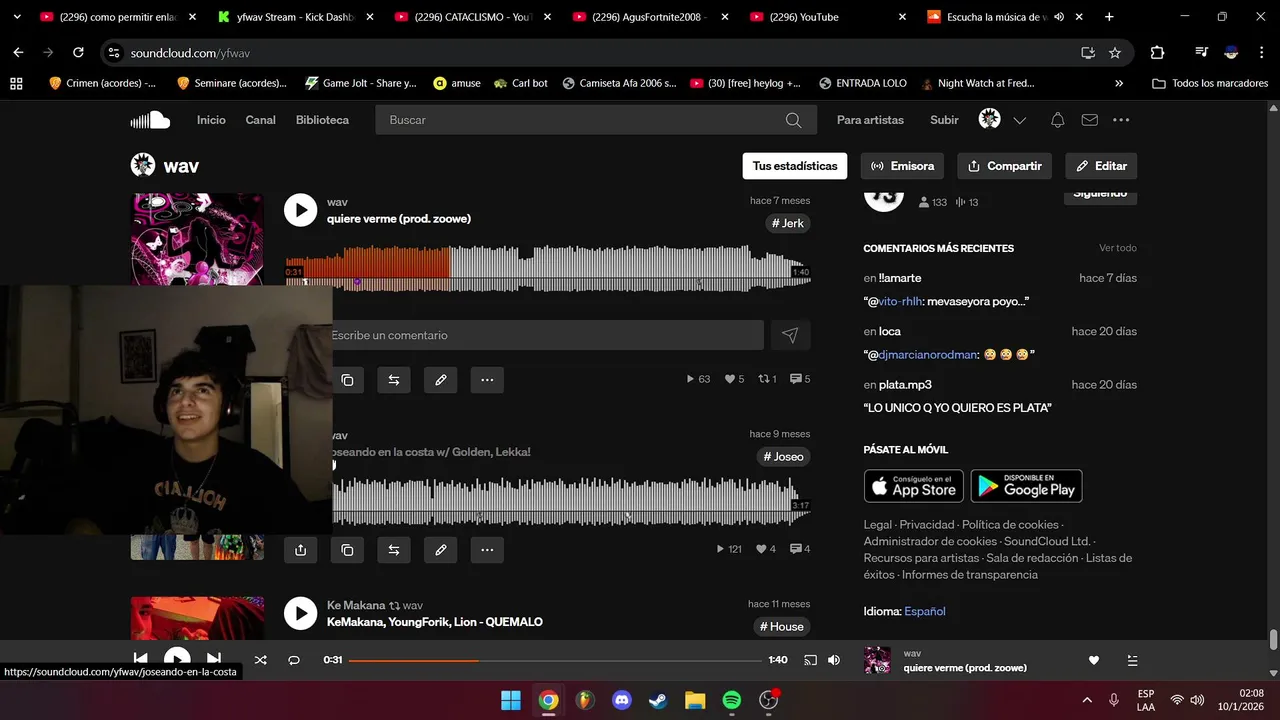Open Ver todo recent comments link
This screenshot has width=1280, height=720.
(1118, 248)
